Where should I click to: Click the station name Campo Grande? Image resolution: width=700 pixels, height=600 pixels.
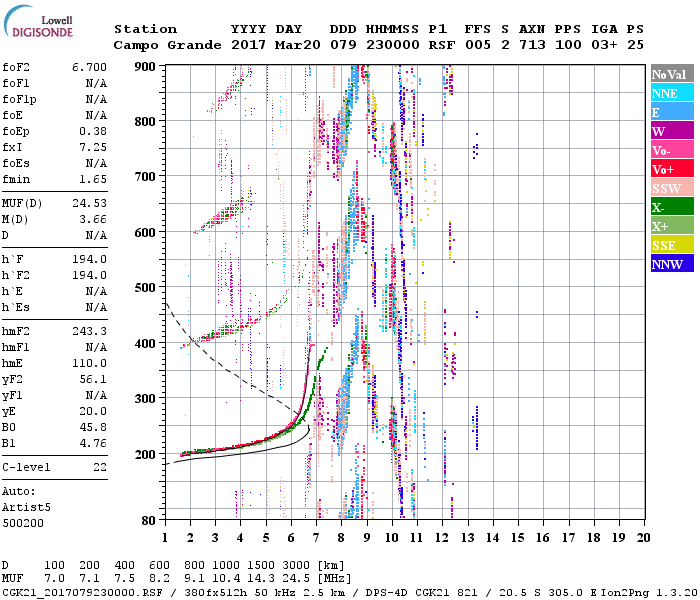(167, 45)
